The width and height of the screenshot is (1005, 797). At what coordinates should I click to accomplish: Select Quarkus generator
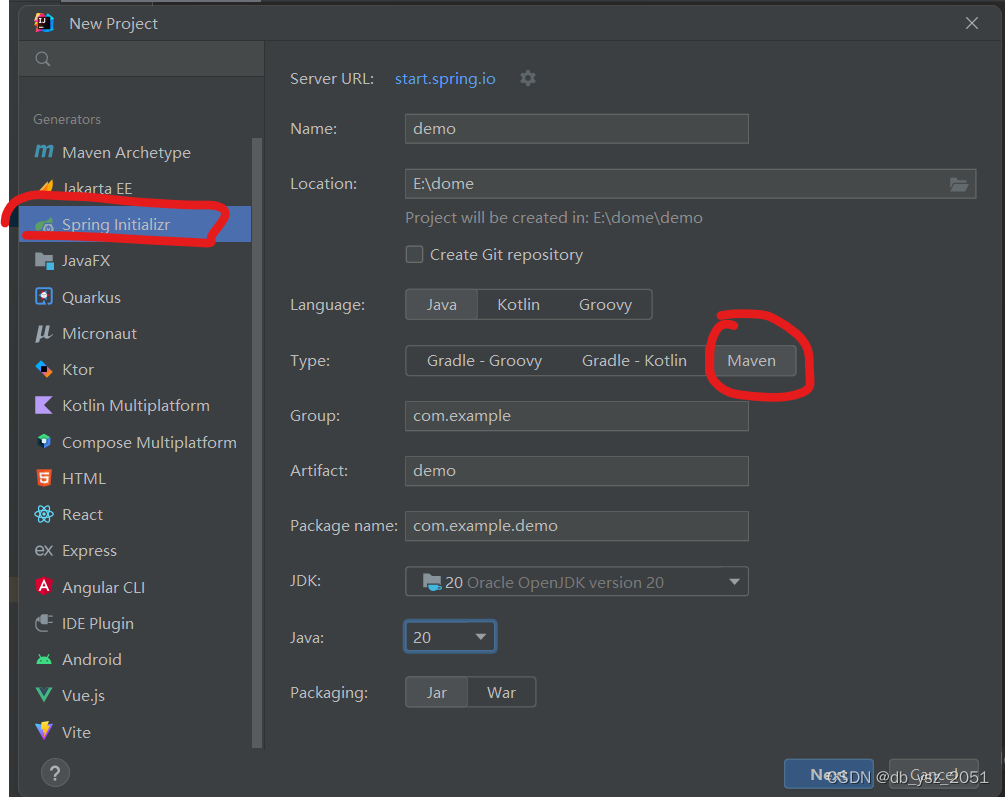135,297
